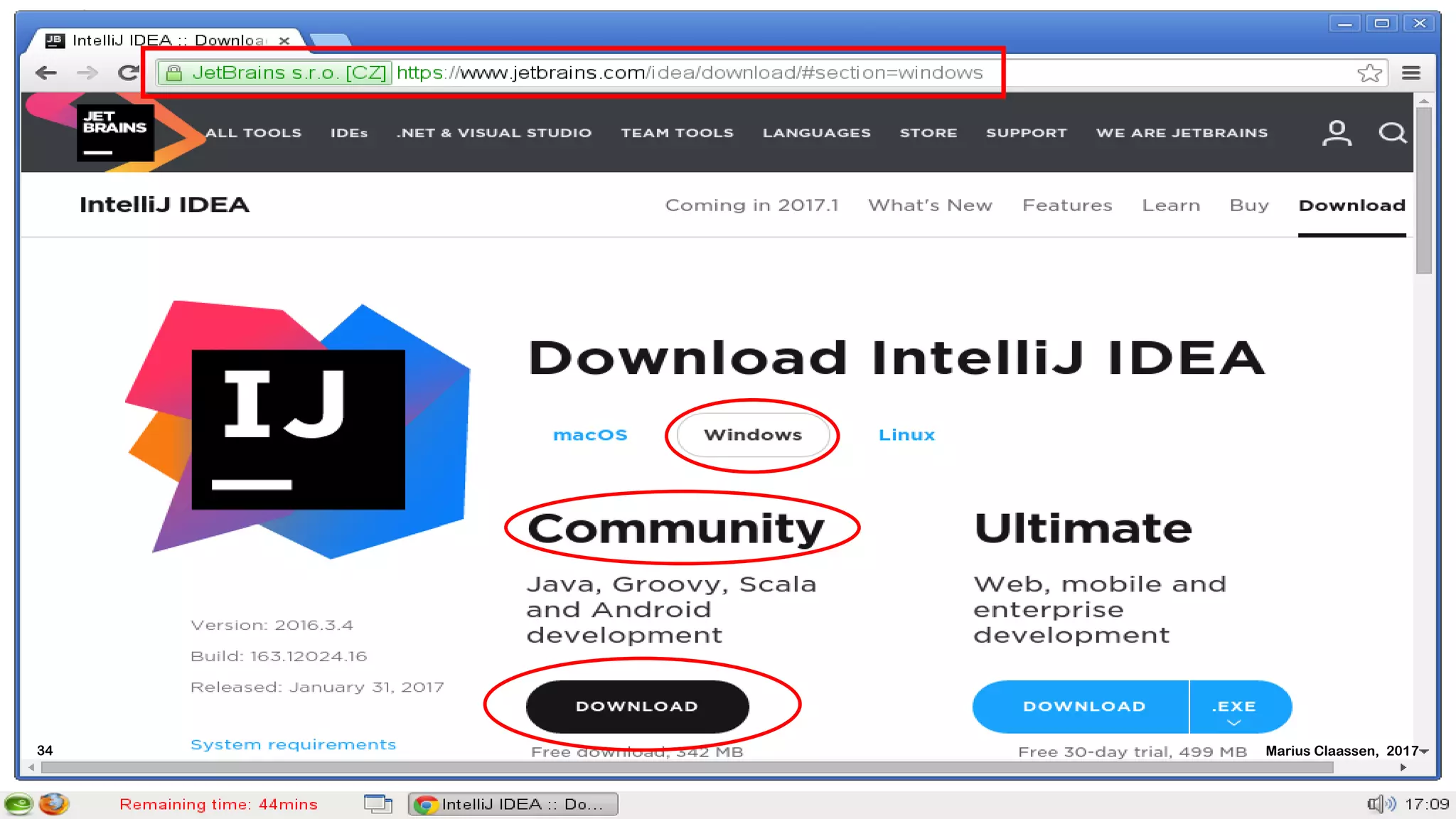The height and width of the screenshot is (819, 1456).
Task: Reload the page with refresh icon
Action: 128,73
